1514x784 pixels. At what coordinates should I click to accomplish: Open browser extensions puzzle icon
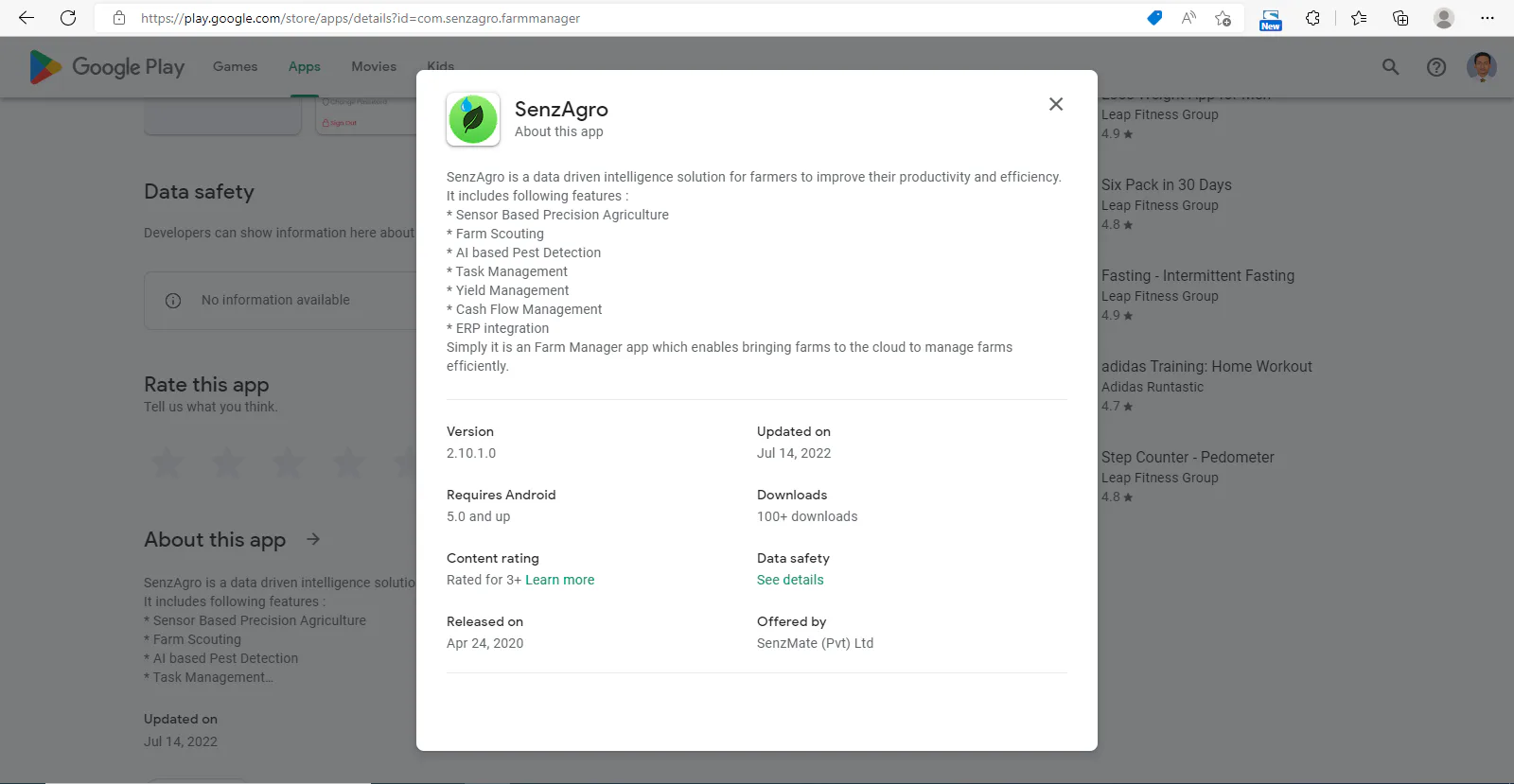tap(1312, 18)
